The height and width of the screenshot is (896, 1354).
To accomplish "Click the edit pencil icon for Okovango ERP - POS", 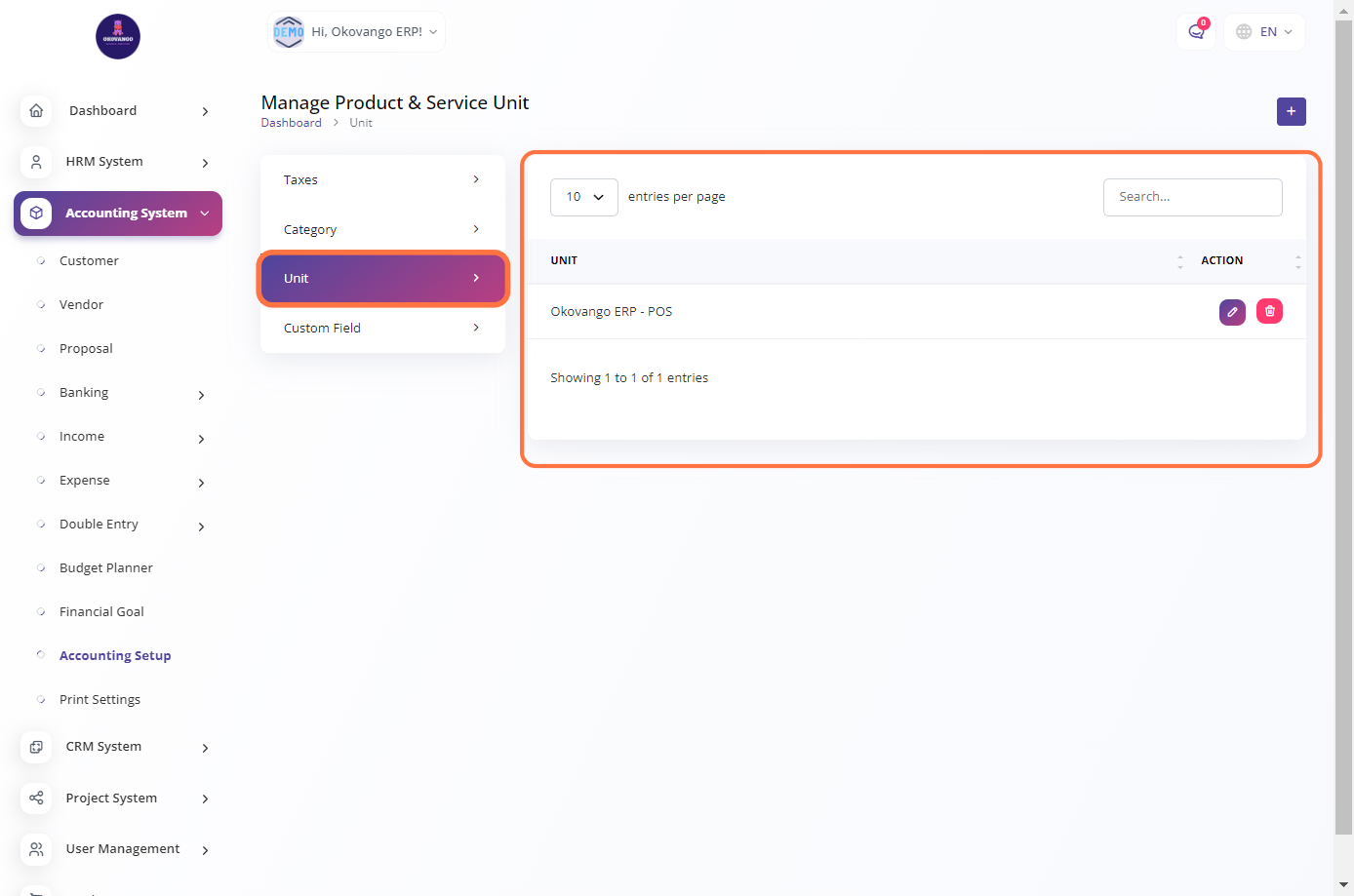I will pos(1232,312).
